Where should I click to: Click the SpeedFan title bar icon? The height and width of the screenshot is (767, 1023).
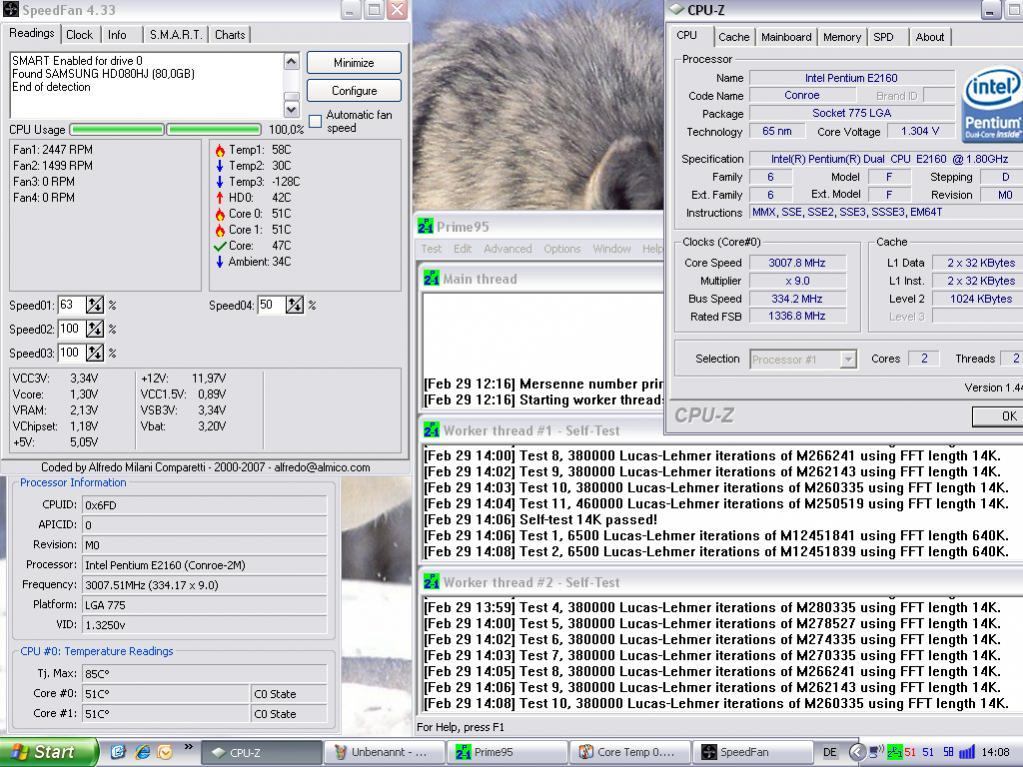coord(10,10)
